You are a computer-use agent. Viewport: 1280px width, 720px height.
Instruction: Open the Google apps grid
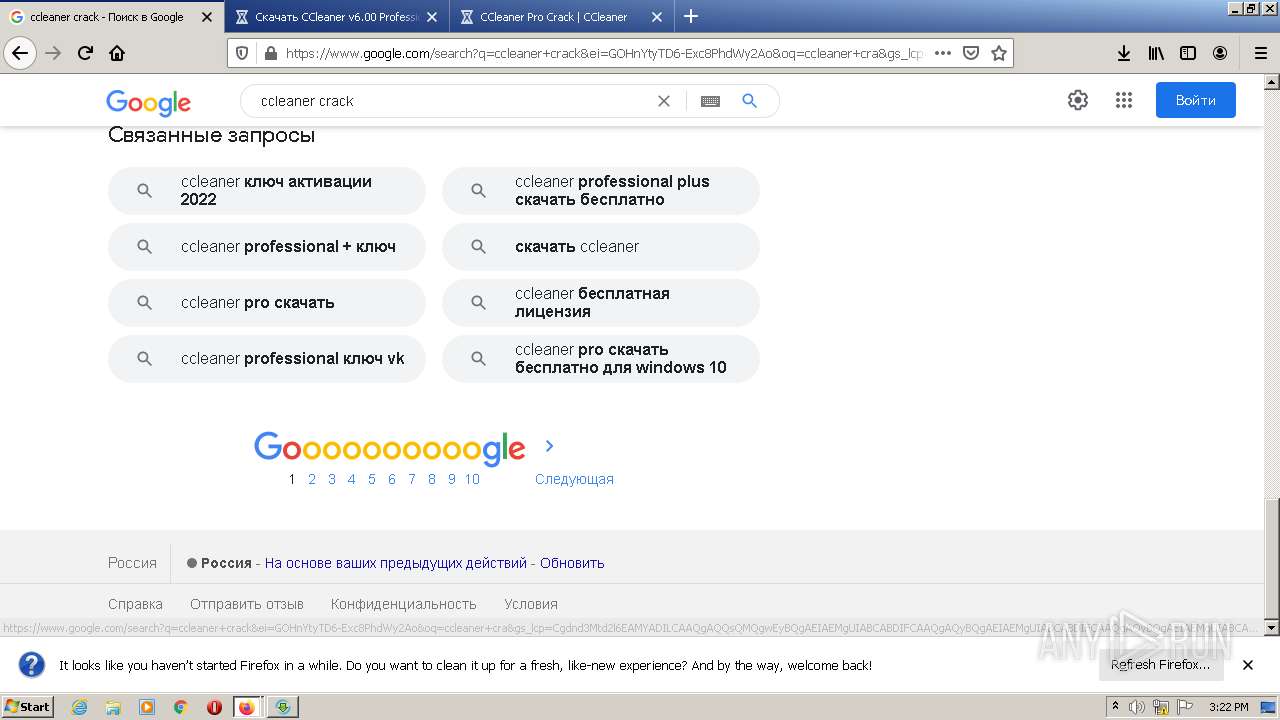click(x=1124, y=100)
